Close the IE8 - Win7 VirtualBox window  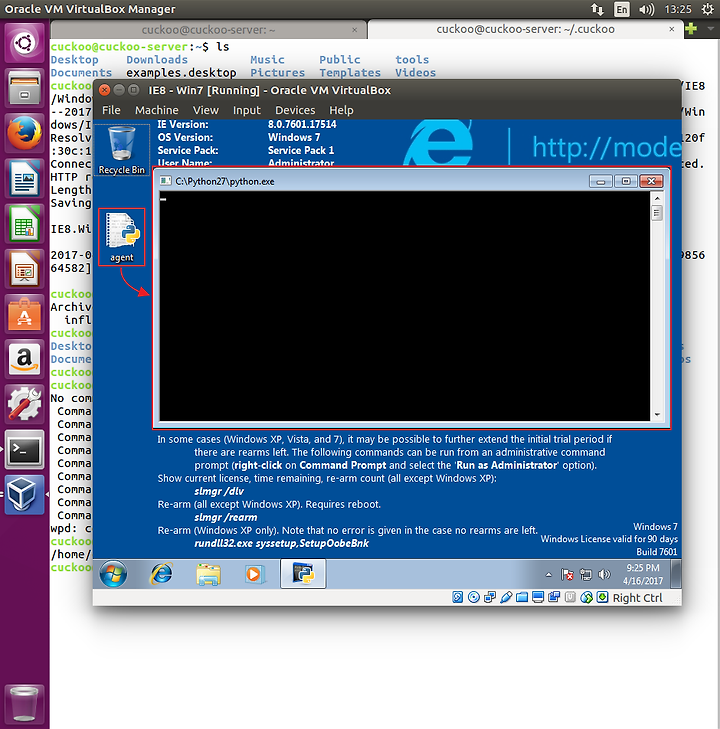(x=105, y=90)
